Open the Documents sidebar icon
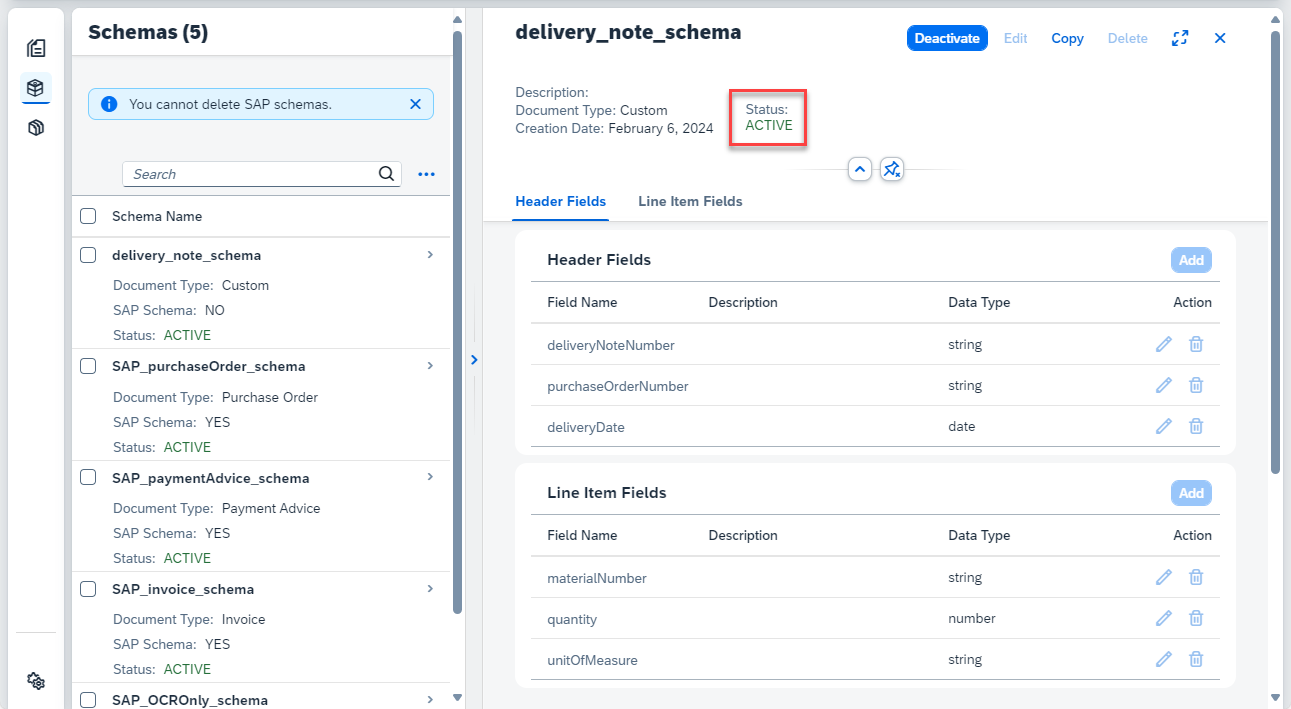This screenshot has height=709, width=1291. point(36,47)
